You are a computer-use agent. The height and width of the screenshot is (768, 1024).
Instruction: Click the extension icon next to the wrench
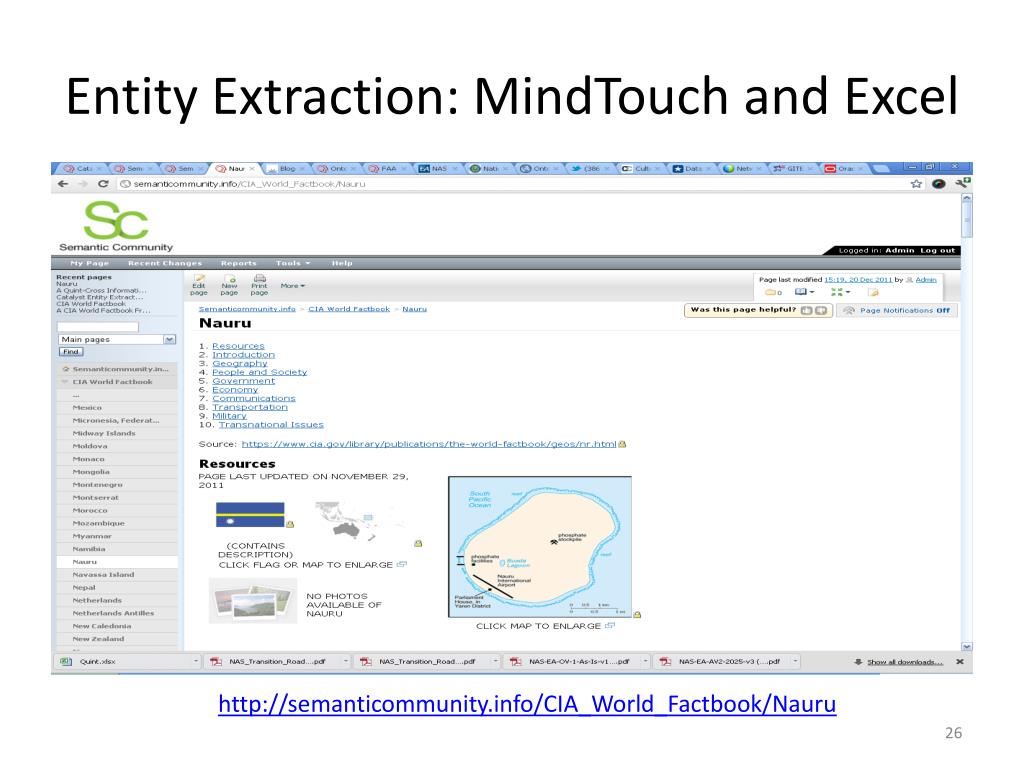[939, 184]
